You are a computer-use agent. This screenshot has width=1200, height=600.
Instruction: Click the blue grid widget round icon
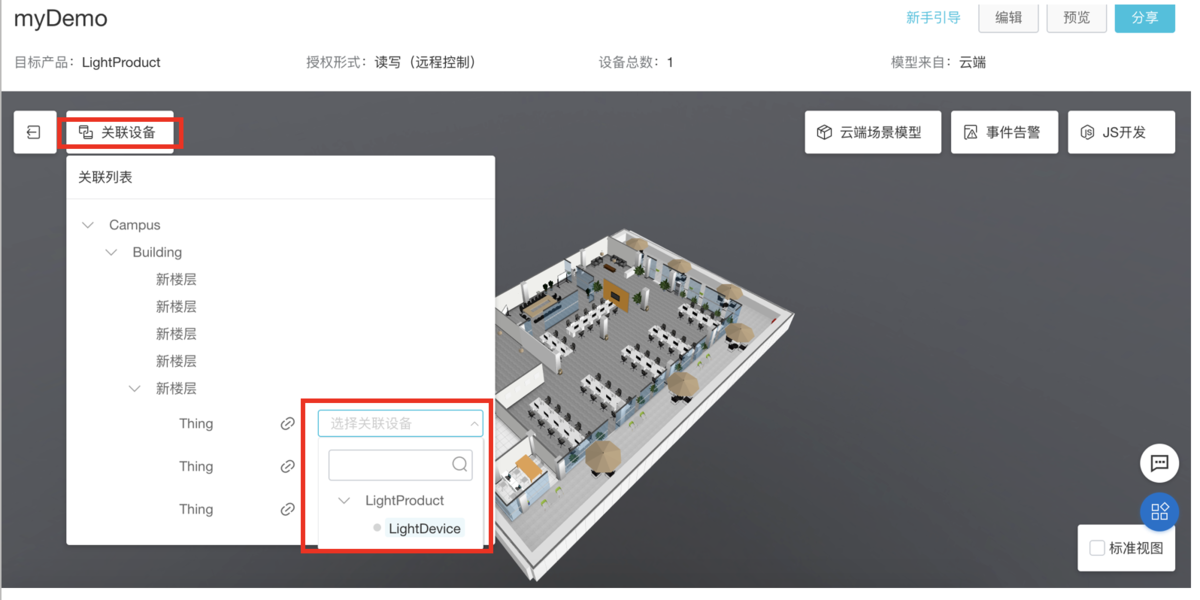point(1159,512)
